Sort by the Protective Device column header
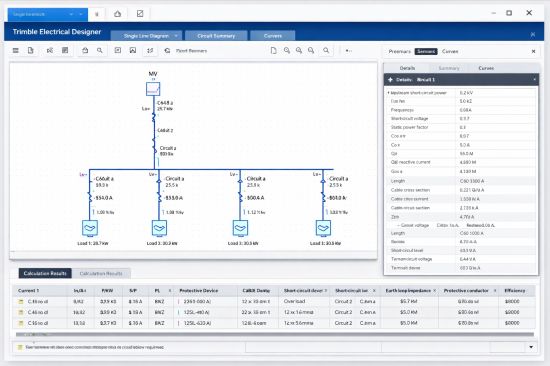Image resolution: width=550 pixels, height=366 pixels. pyautogui.click(x=199, y=291)
